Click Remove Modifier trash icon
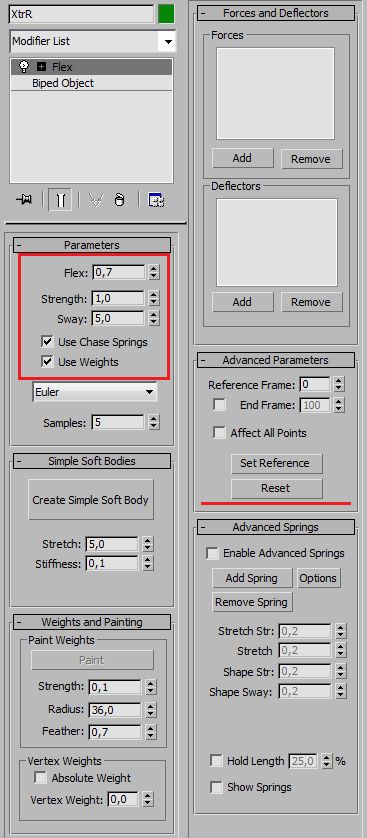 point(120,200)
